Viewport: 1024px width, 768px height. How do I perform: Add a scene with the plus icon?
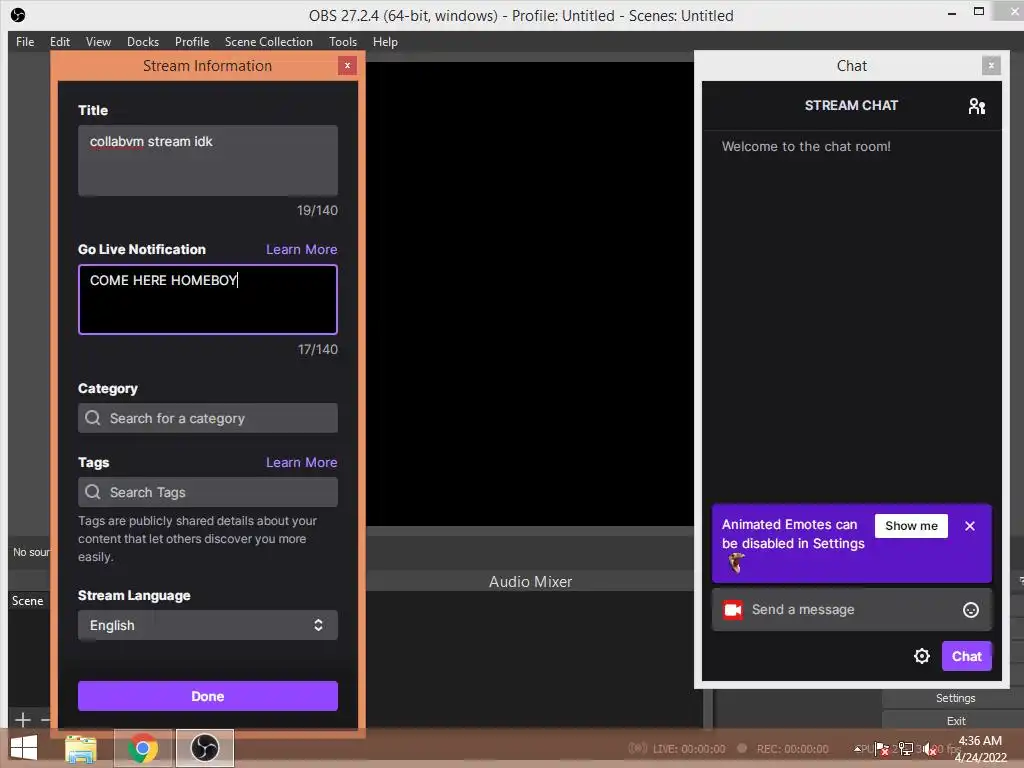click(22, 720)
